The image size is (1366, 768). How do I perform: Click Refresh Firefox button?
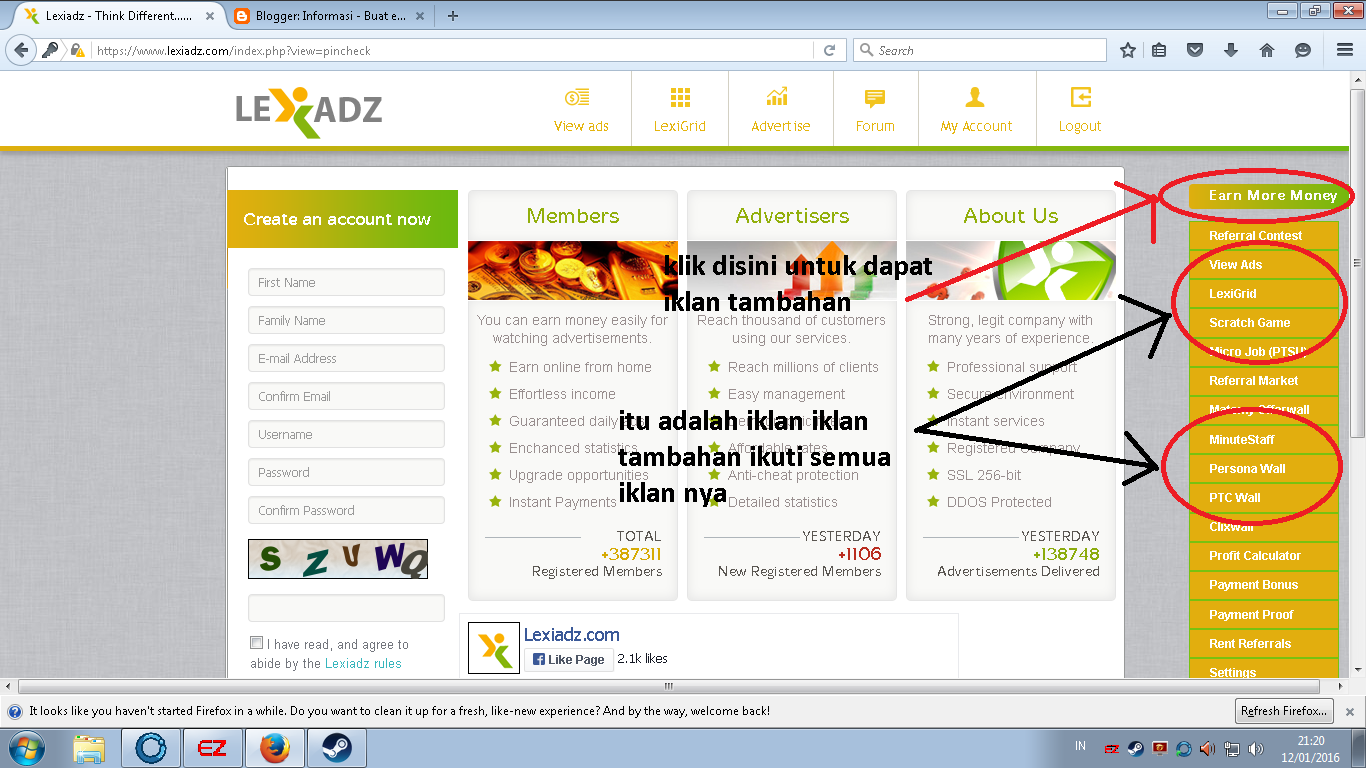[x=1284, y=711]
